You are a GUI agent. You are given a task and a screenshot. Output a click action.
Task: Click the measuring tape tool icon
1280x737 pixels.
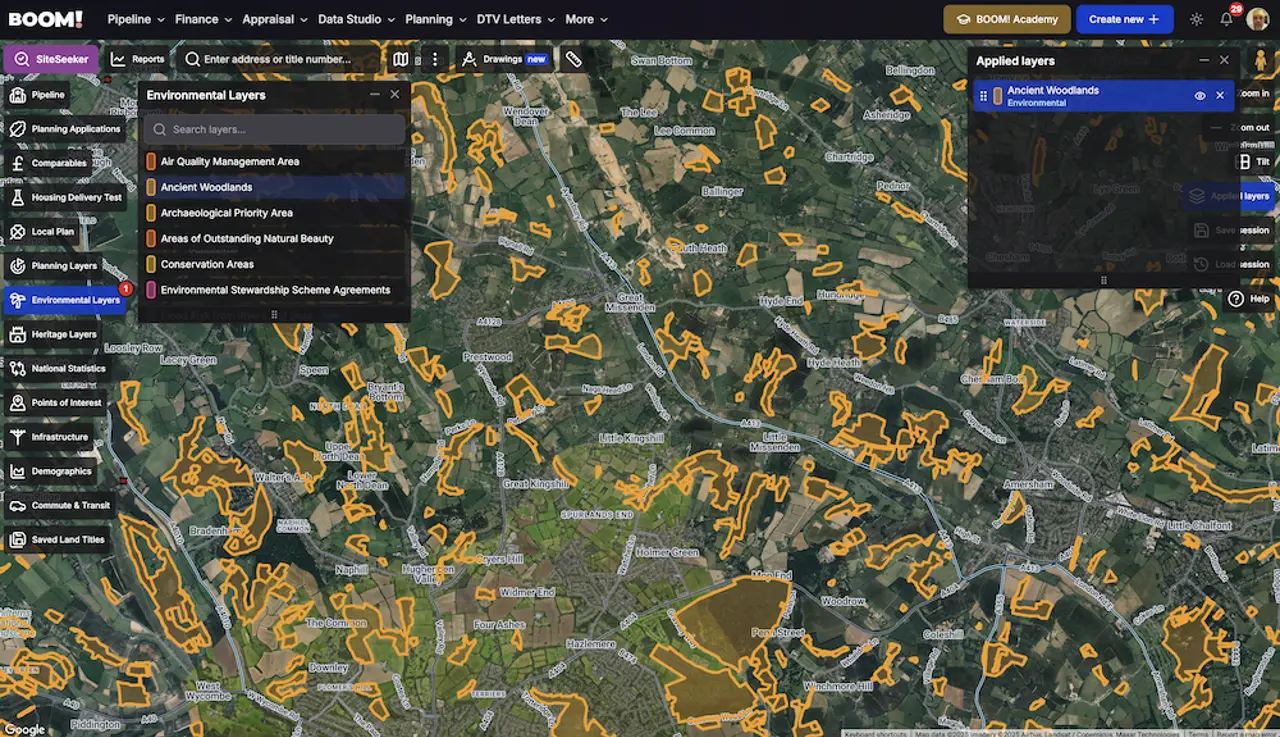pos(573,59)
